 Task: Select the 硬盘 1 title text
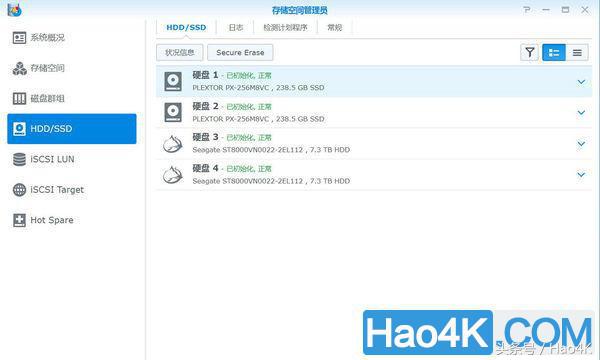point(205,75)
